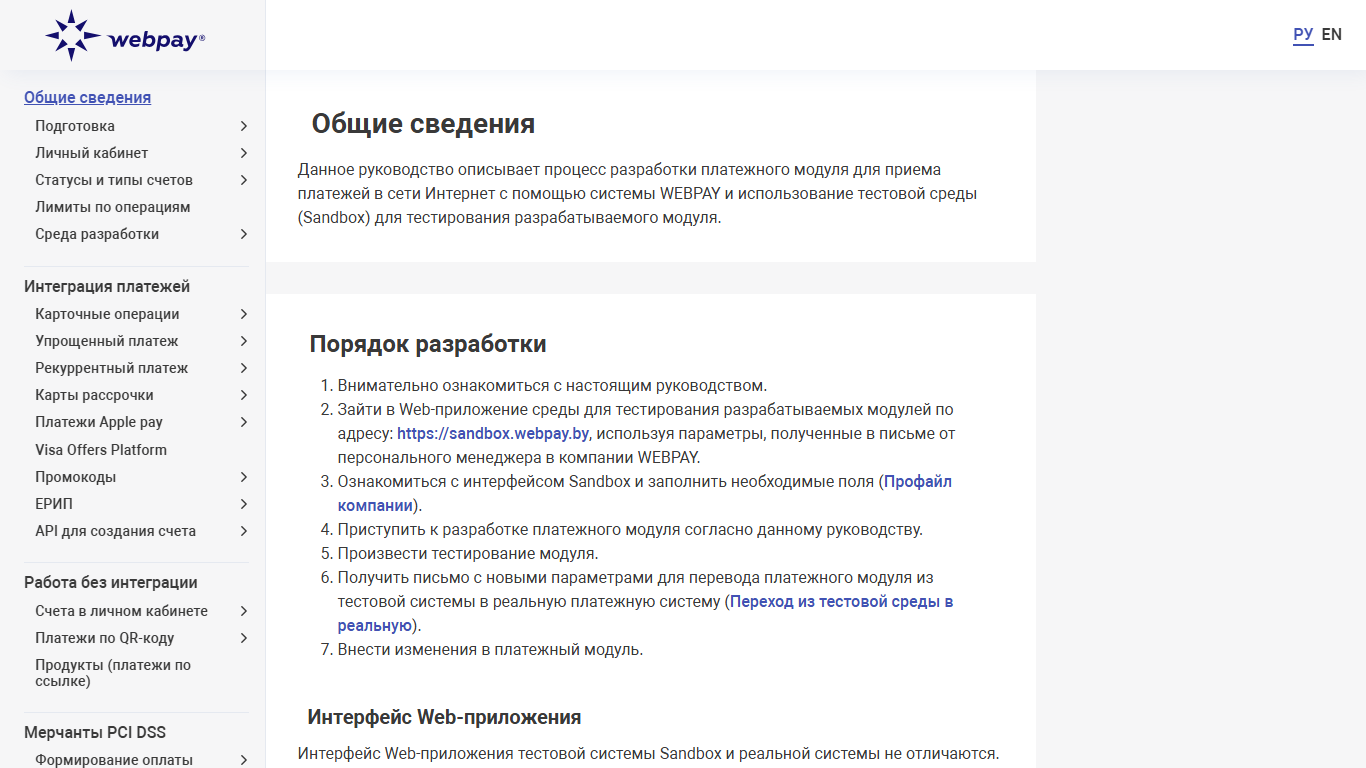Expand the Карточные операции chevron
The width and height of the screenshot is (1366, 768).
coord(243,314)
